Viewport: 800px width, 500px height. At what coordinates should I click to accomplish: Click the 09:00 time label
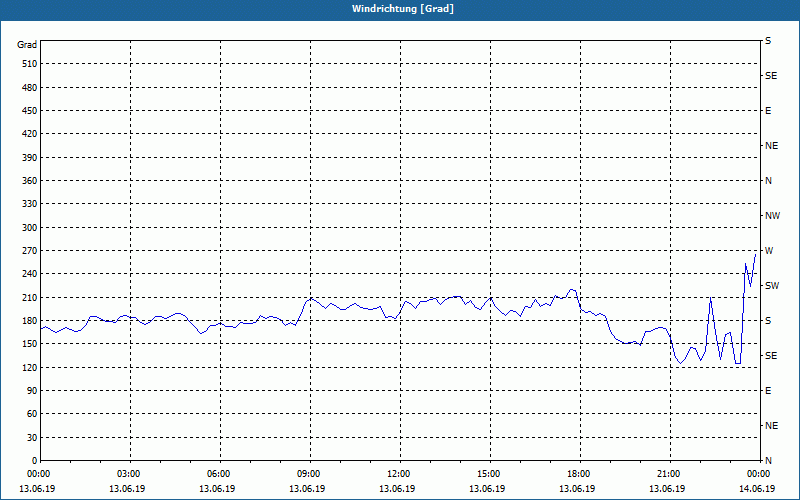[308, 473]
